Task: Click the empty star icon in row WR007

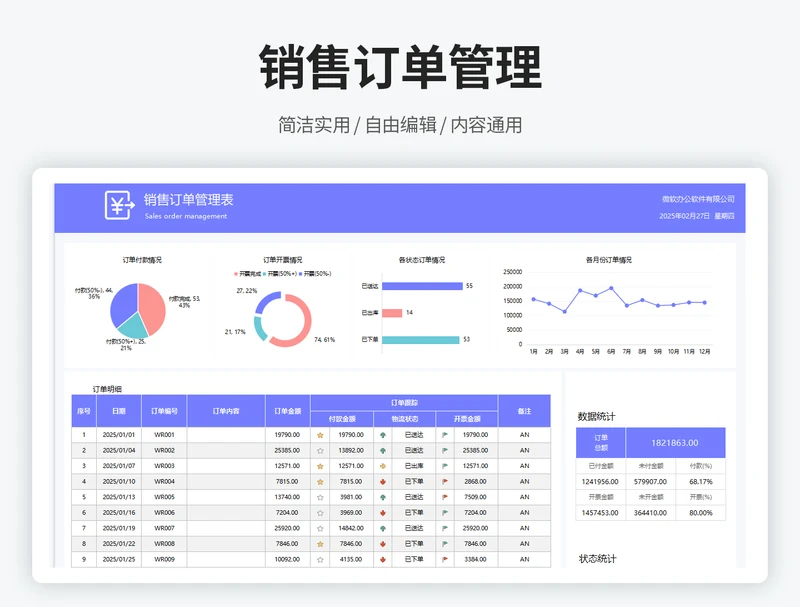Action: [x=320, y=528]
